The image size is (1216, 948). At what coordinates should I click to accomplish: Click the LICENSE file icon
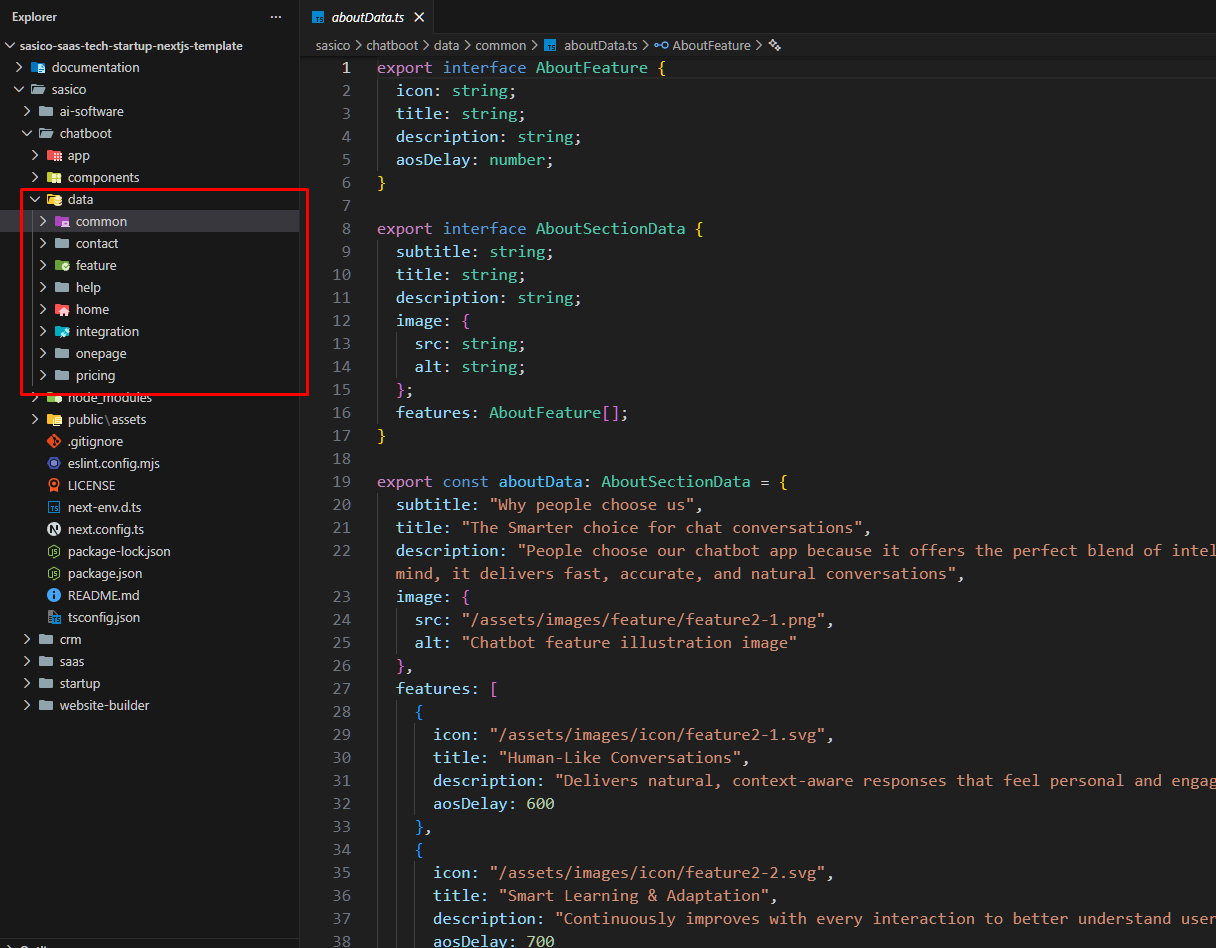(x=55, y=485)
